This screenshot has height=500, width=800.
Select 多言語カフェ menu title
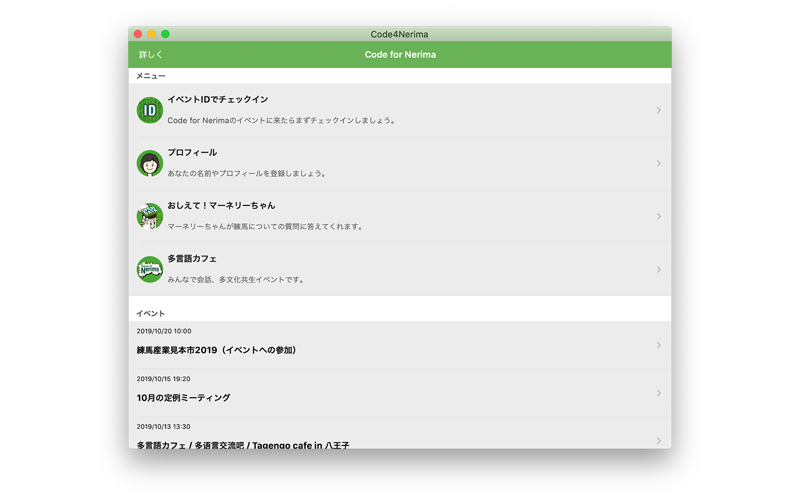point(192,259)
